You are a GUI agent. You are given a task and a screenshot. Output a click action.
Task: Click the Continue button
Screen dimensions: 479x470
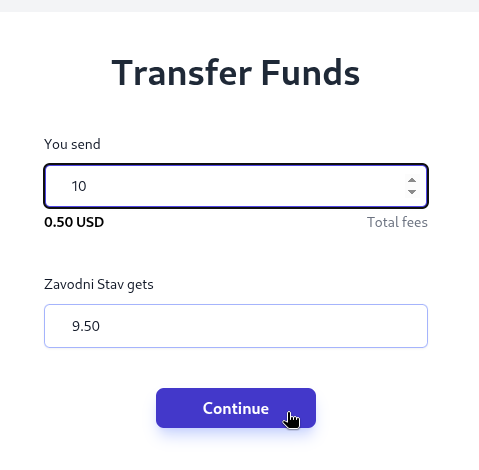[236, 408]
